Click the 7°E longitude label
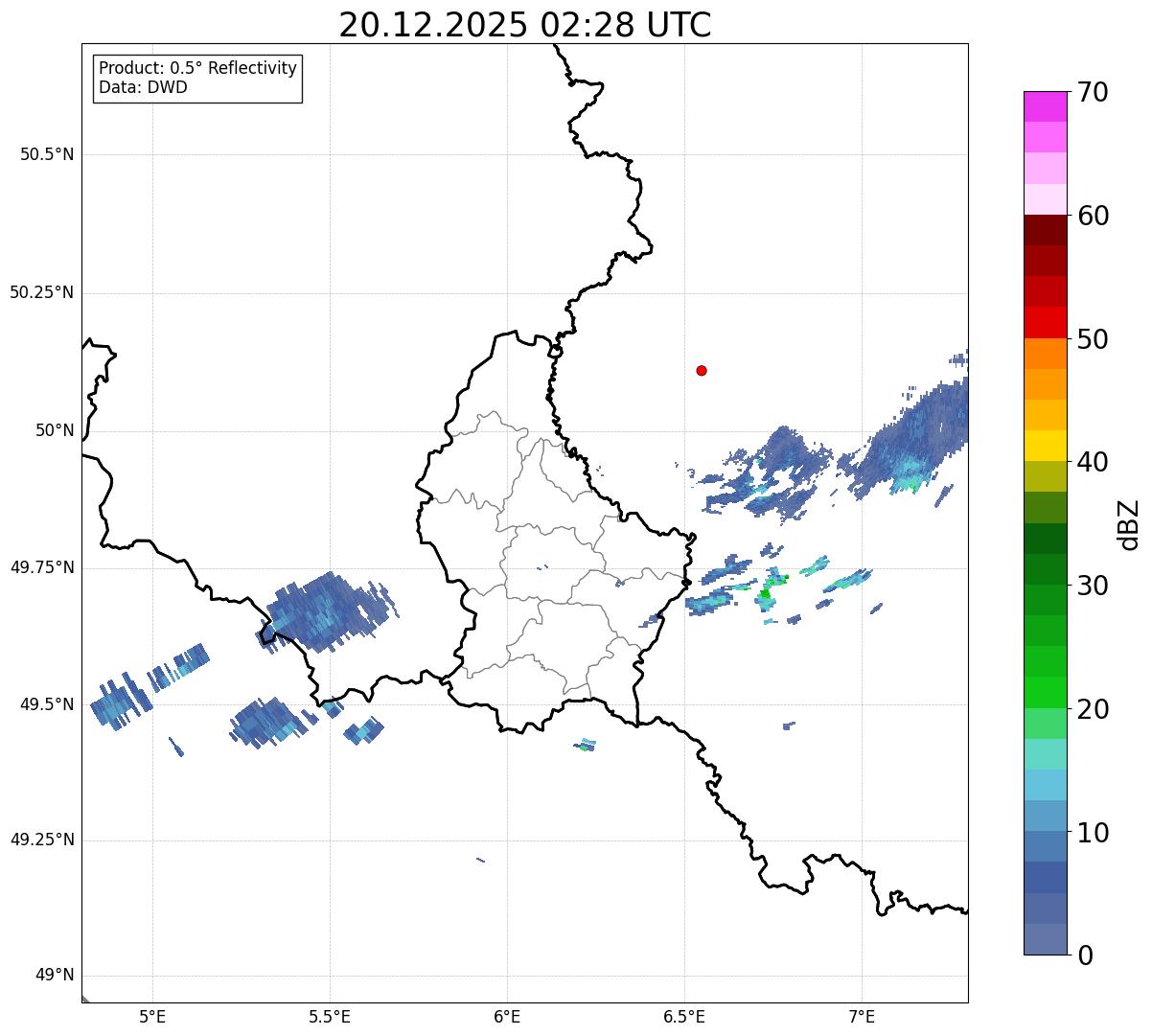 click(x=862, y=1016)
